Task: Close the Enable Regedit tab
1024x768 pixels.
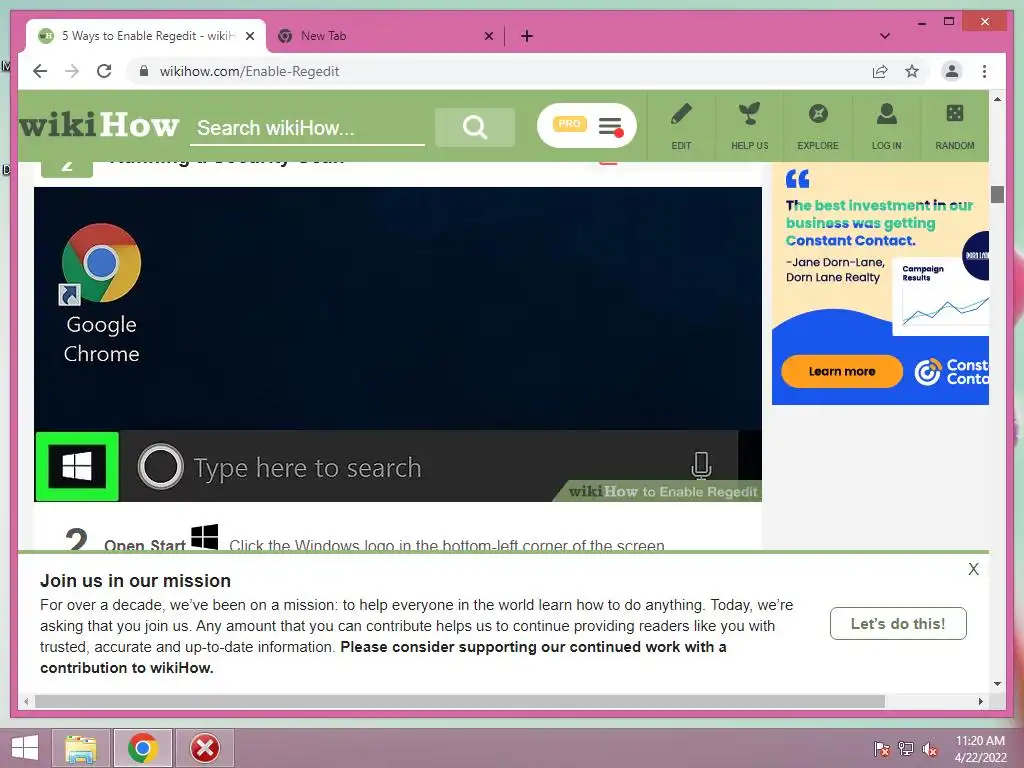Action: [x=249, y=36]
